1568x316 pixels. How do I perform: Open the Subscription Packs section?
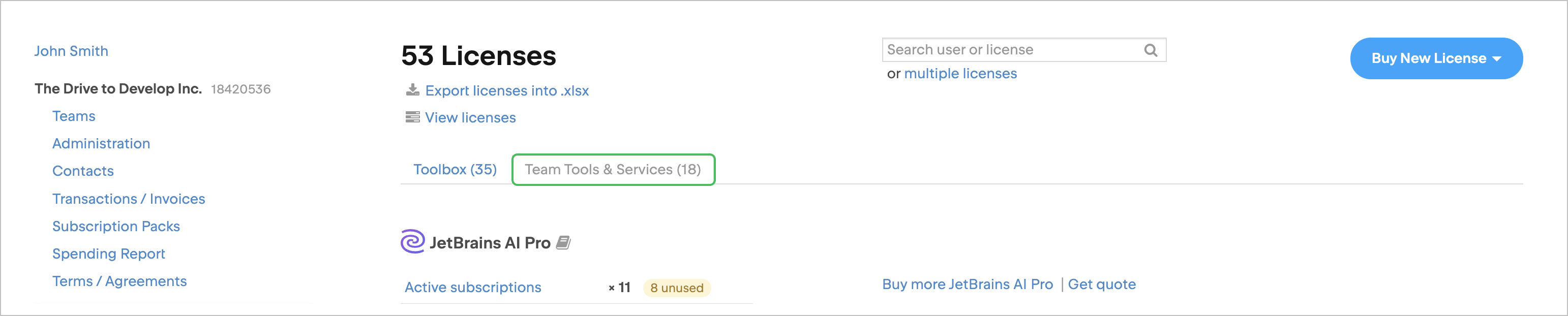pos(115,226)
